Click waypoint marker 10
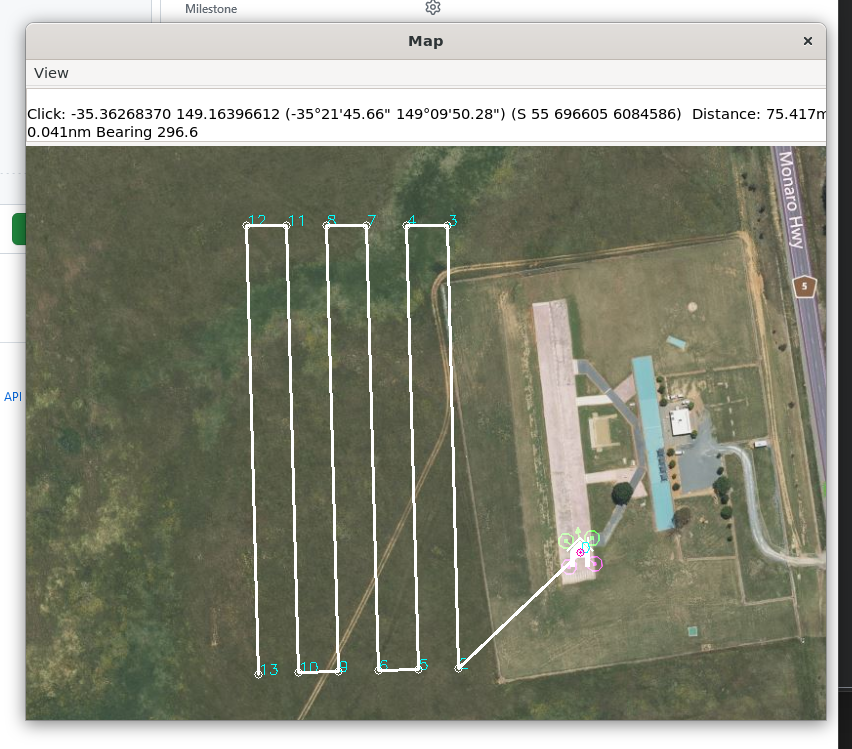Image resolution: width=852 pixels, height=749 pixels. (298, 673)
